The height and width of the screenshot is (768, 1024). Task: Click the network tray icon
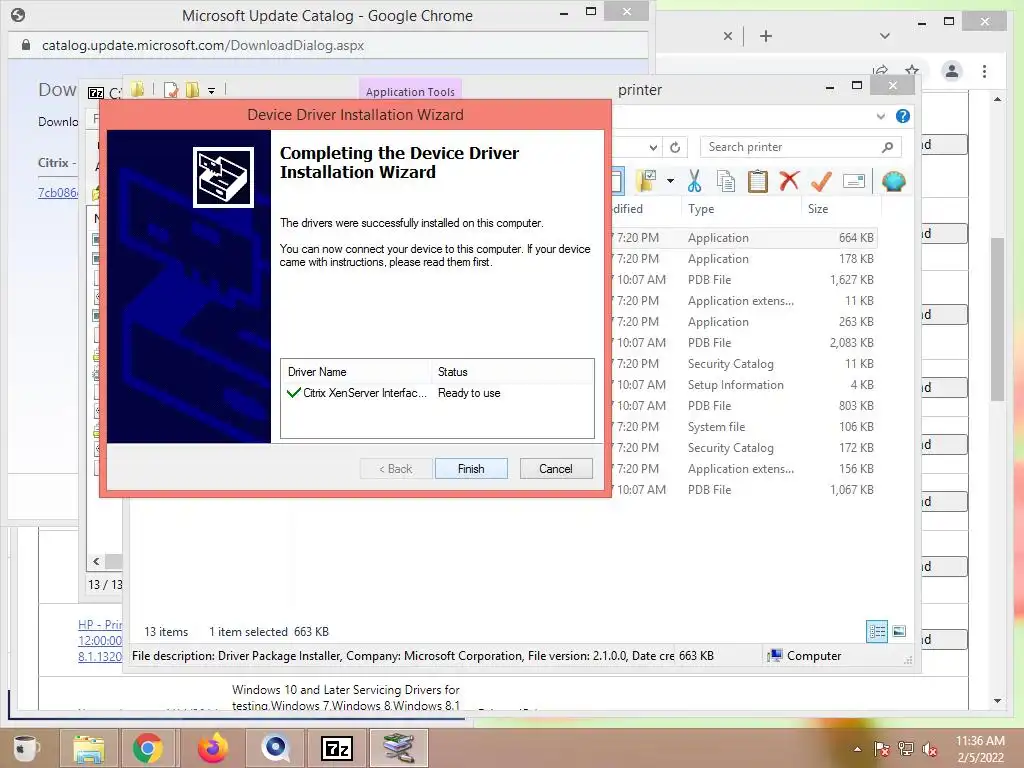906,749
